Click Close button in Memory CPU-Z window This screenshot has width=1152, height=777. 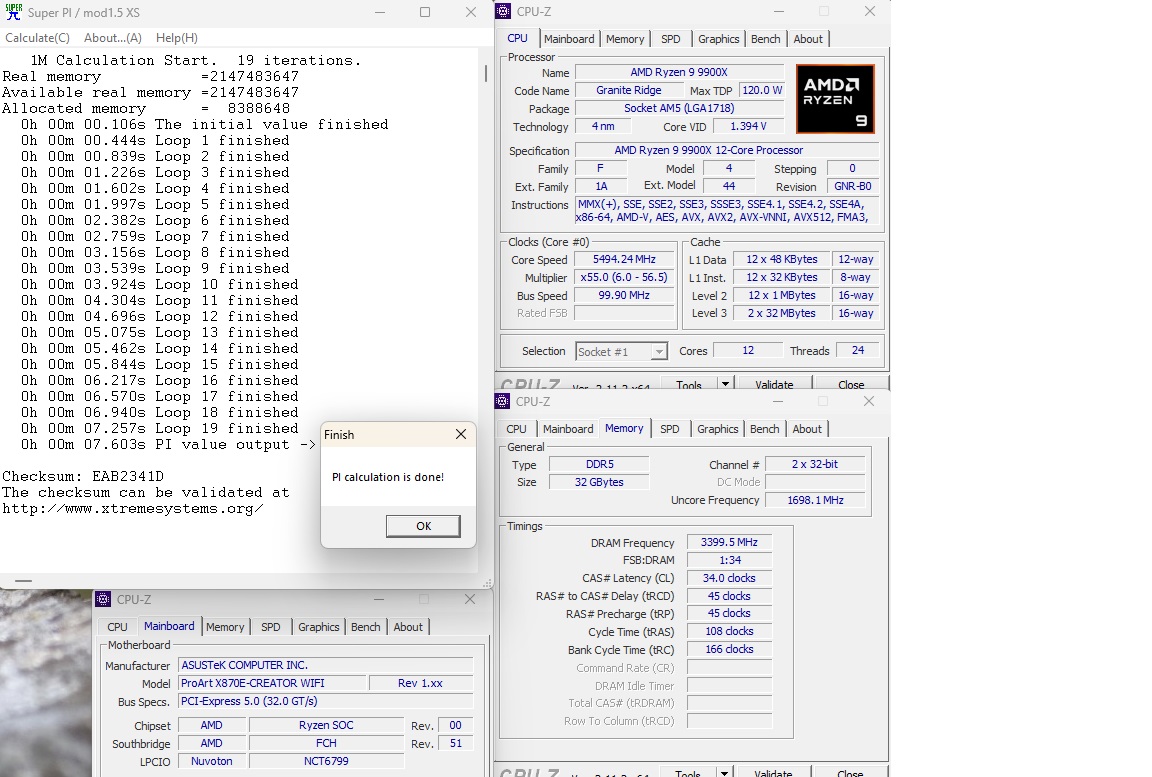point(850,773)
